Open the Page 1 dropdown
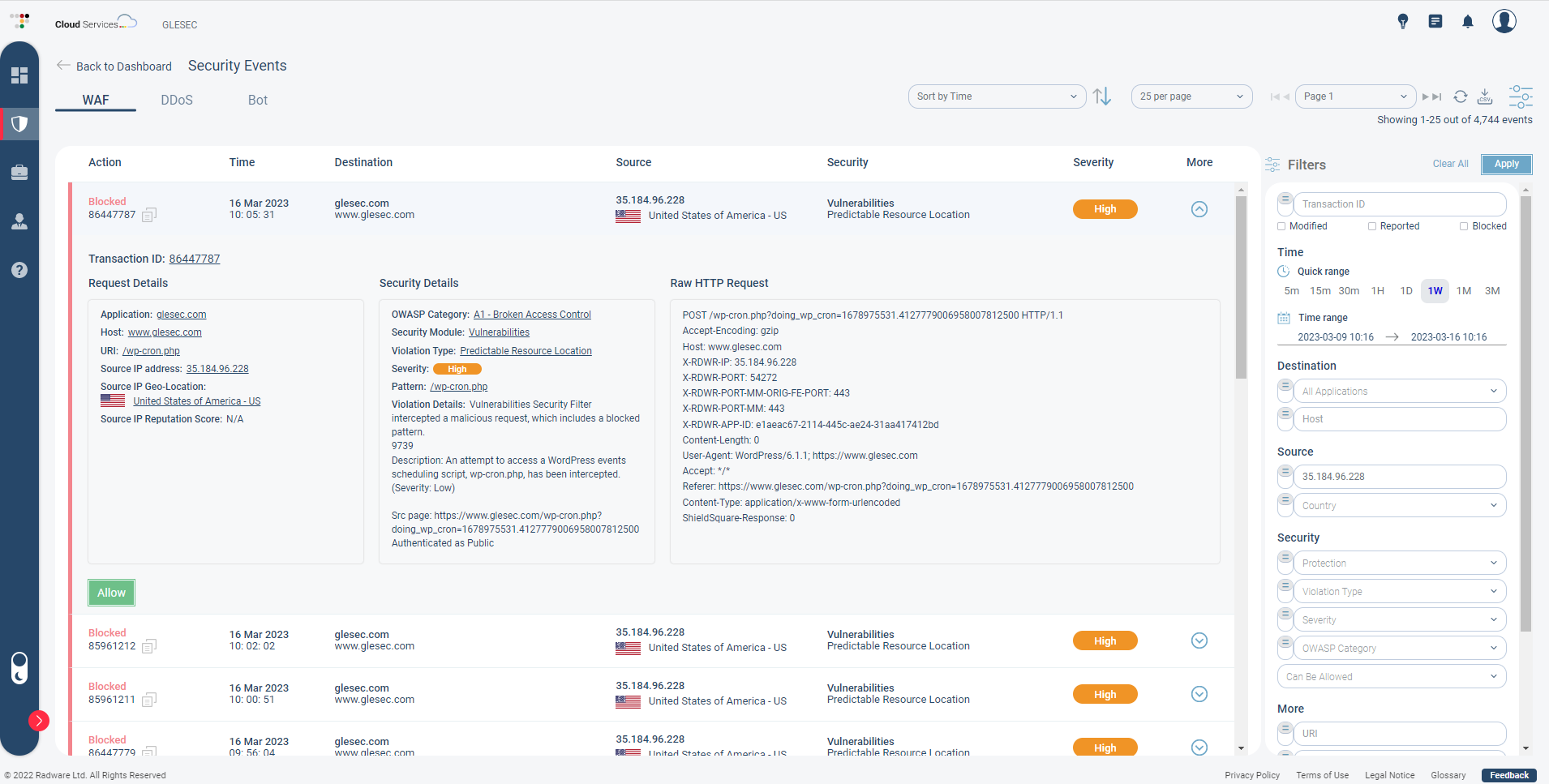This screenshot has width=1549, height=784. click(x=1355, y=96)
